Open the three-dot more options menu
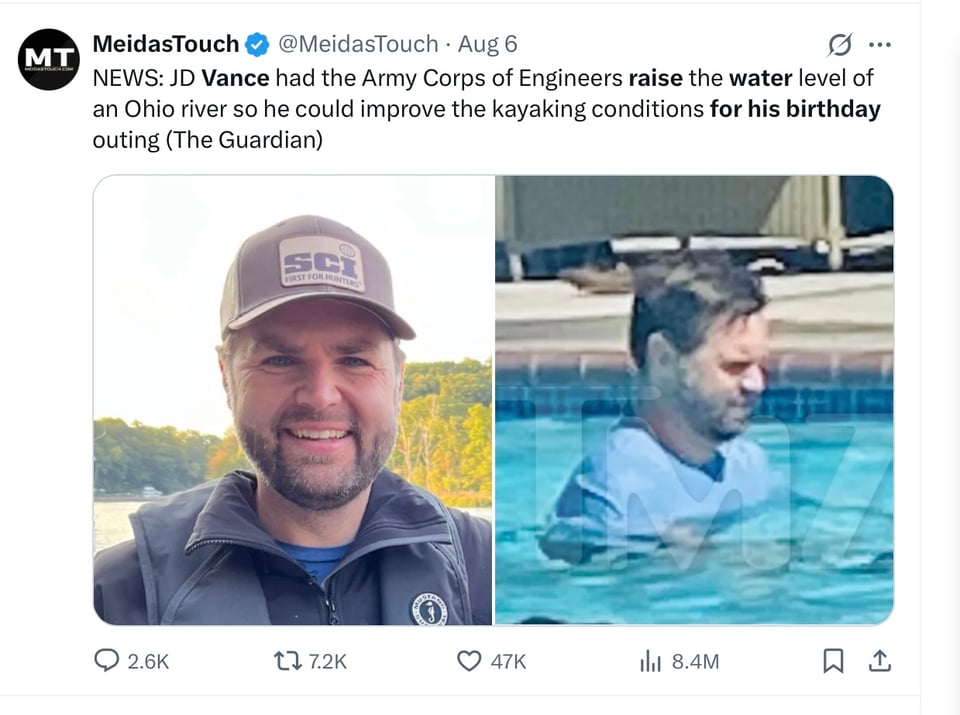Screen dimensions: 960x715 (x=881, y=44)
